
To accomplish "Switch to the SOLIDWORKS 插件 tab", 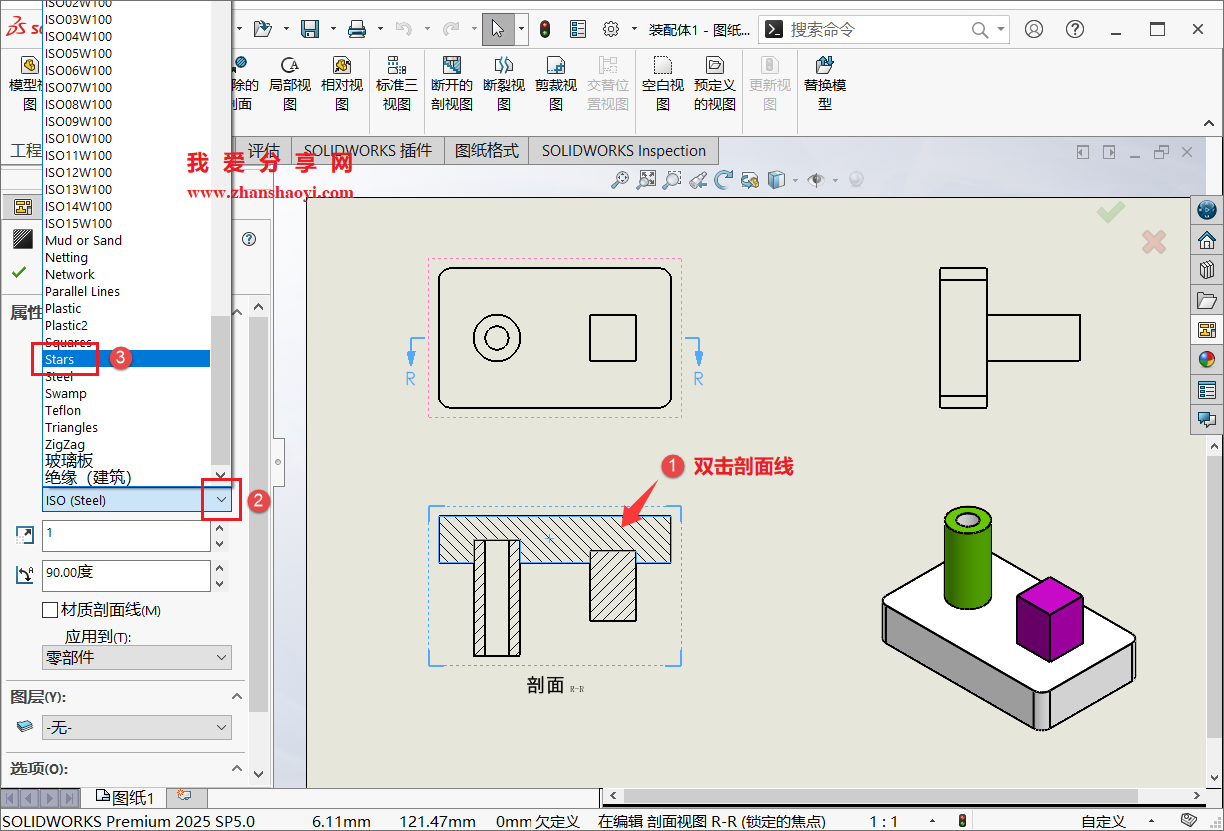I will 368,151.
